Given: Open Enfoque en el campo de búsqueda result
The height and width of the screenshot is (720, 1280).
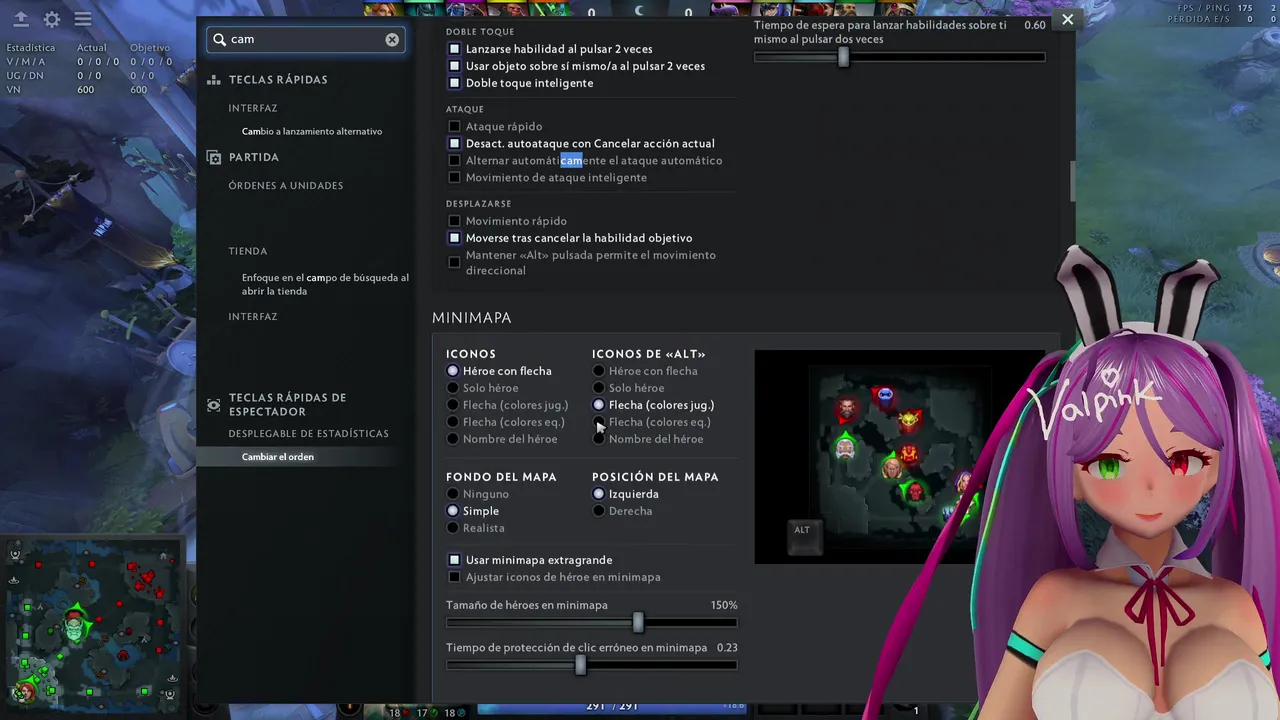Looking at the screenshot, I should click(325, 285).
